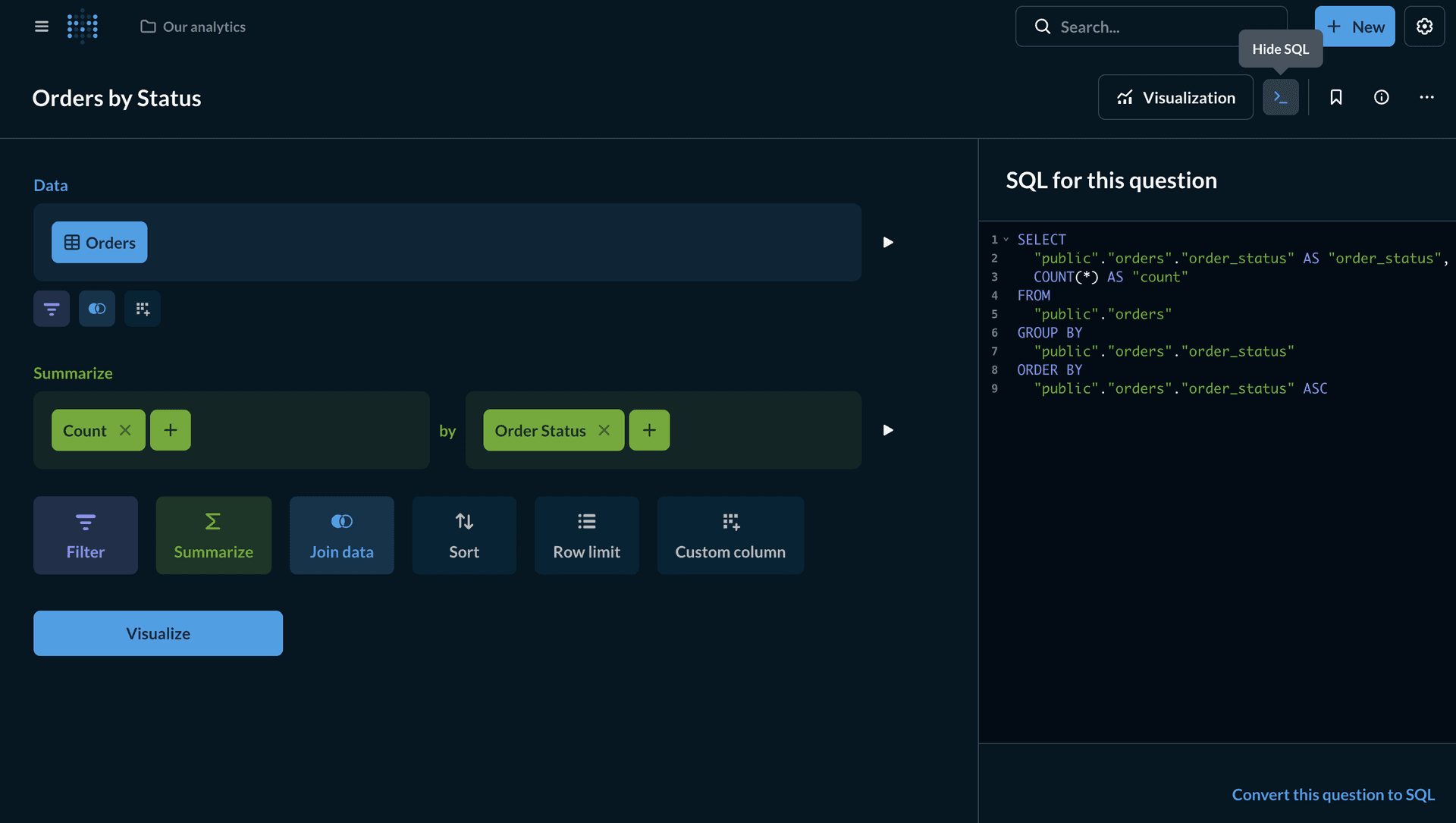Open the filter icon below the Orders data block
Viewport: 1456px width, 823px height.
pos(51,308)
